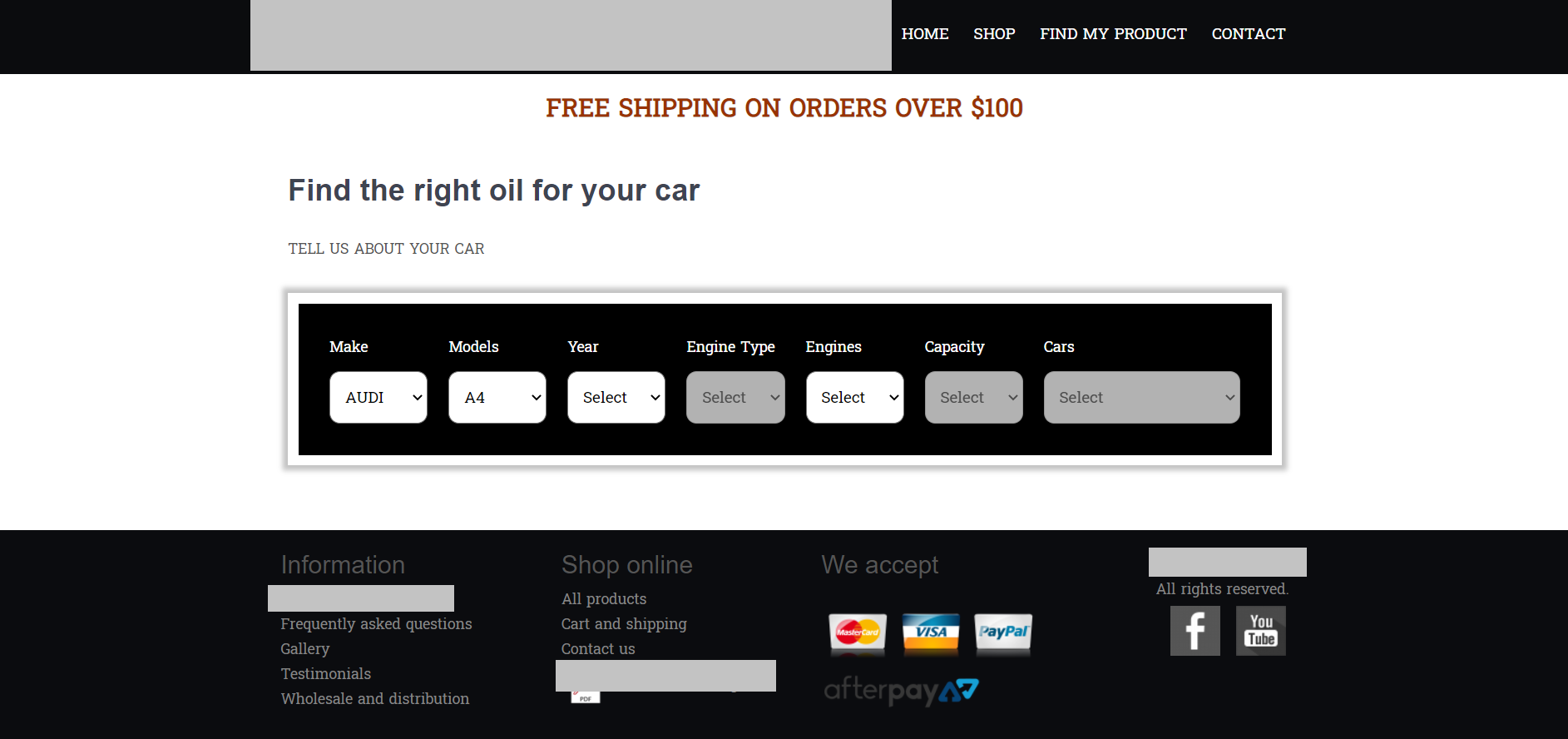Click the 'All rights reserved.' text
Image resolution: width=1568 pixels, height=739 pixels.
[1222, 589]
